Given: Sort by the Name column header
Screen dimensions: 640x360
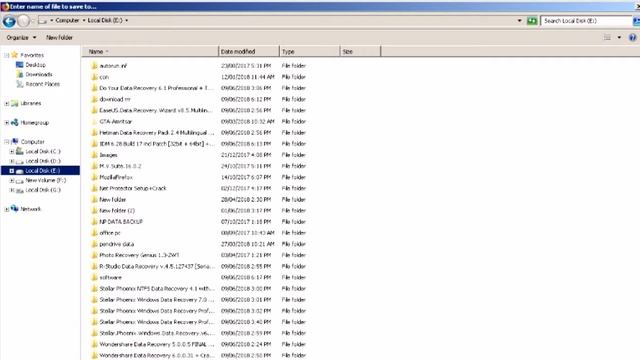Looking at the screenshot, I should coord(150,51).
